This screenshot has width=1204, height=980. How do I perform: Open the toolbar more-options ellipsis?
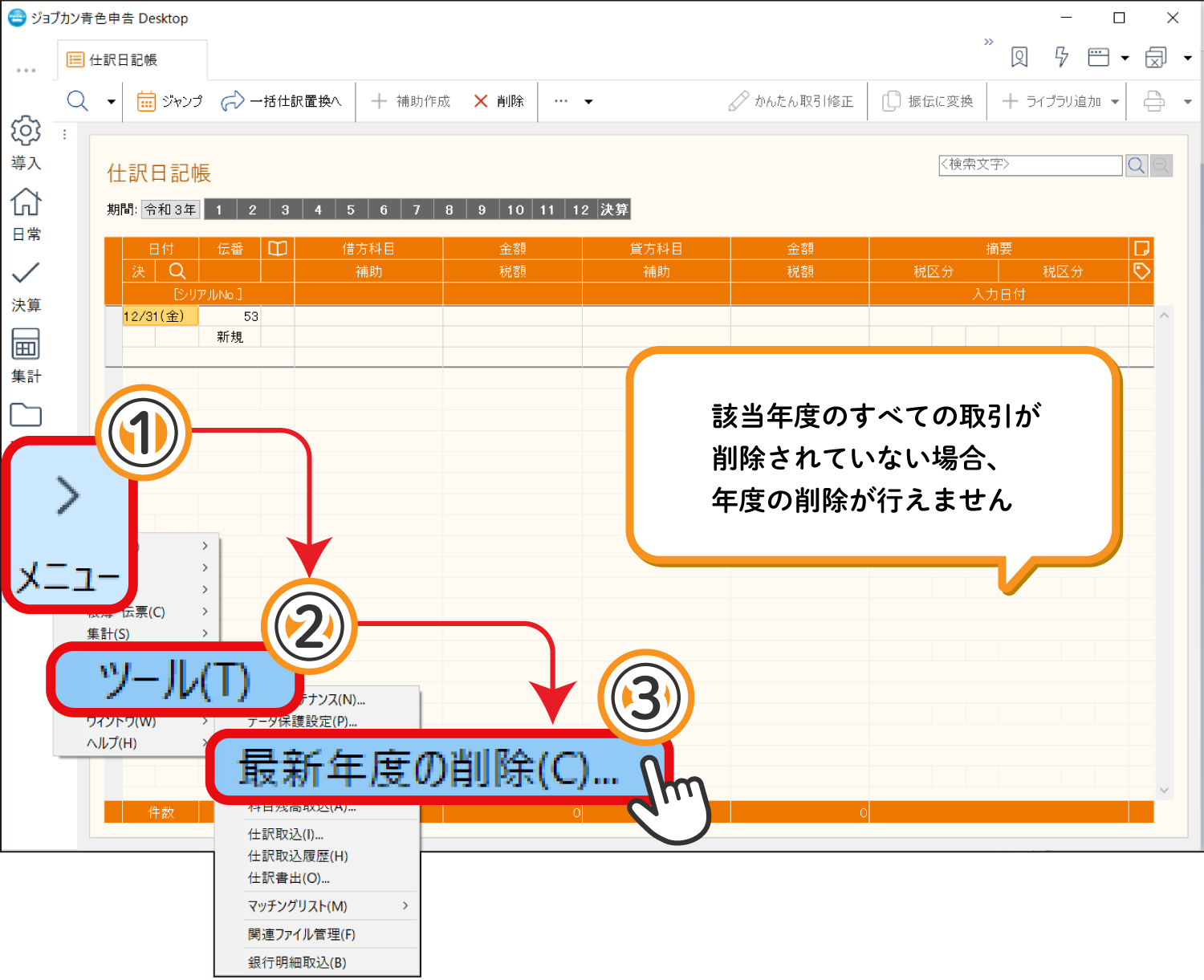[x=561, y=101]
